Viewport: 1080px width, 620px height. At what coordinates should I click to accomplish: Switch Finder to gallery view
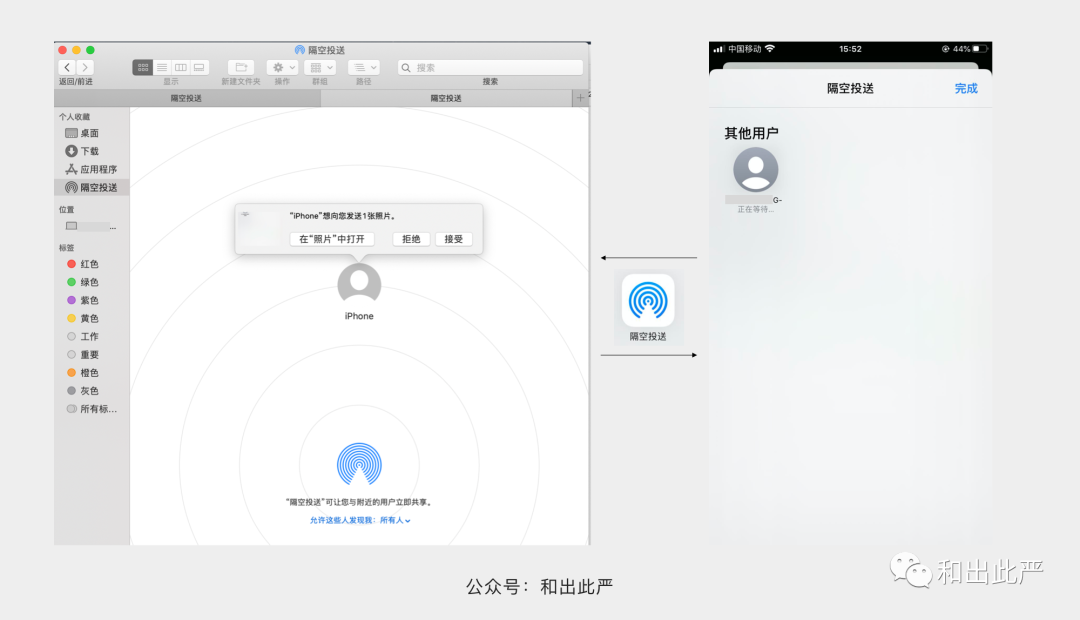[x=199, y=68]
